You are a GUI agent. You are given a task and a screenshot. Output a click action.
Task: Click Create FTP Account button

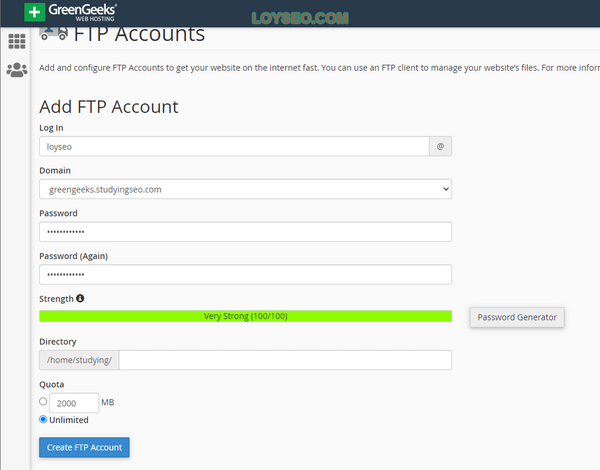[x=84, y=447]
